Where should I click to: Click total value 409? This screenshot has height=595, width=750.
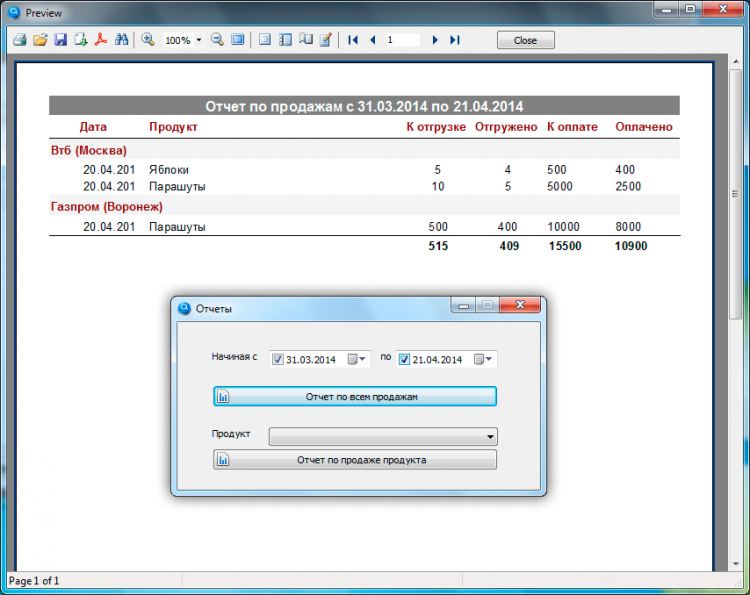(509, 246)
